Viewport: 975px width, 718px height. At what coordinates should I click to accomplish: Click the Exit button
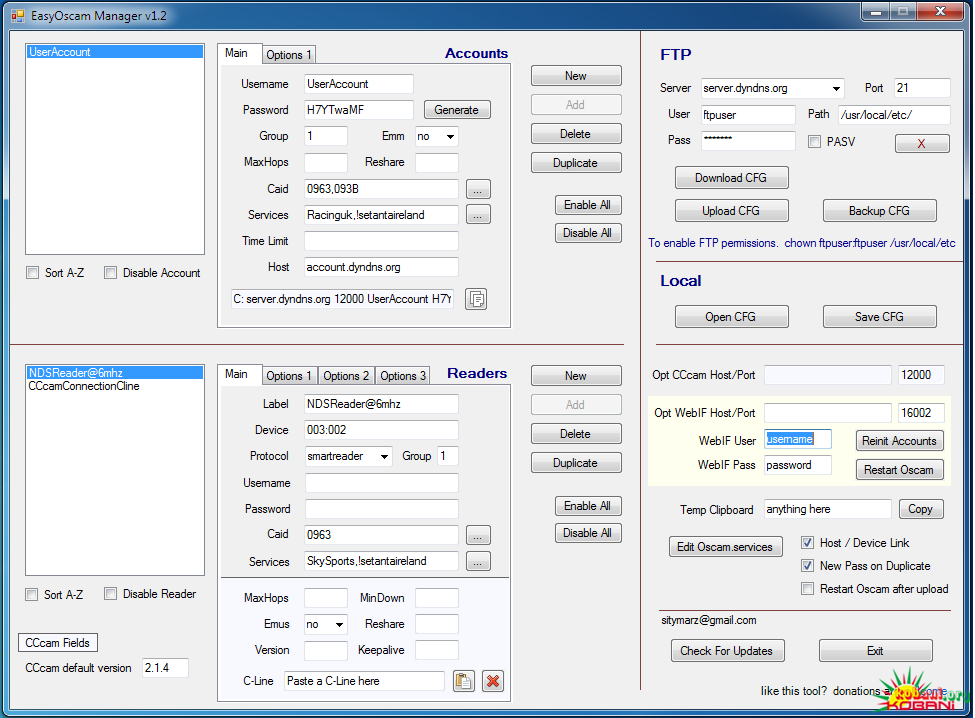click(x=876, y=651)
